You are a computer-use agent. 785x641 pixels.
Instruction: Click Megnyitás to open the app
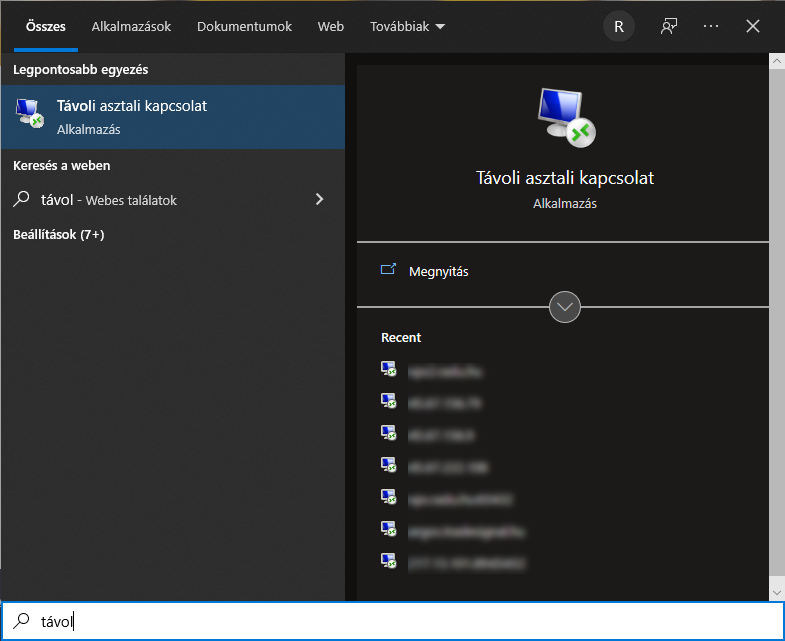tap(439, 271)
